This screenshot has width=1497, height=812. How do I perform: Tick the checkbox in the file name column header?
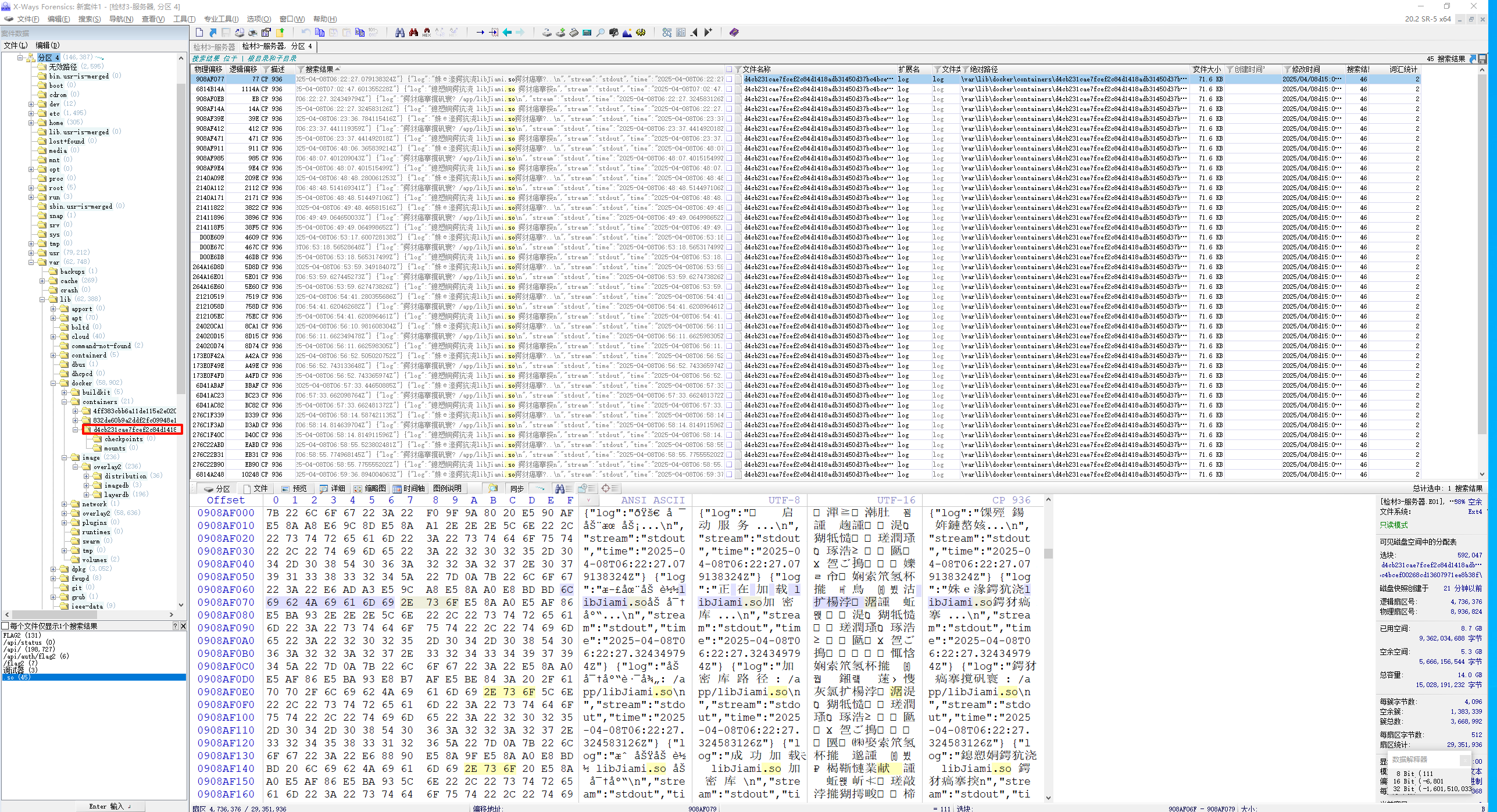(729, 69)
